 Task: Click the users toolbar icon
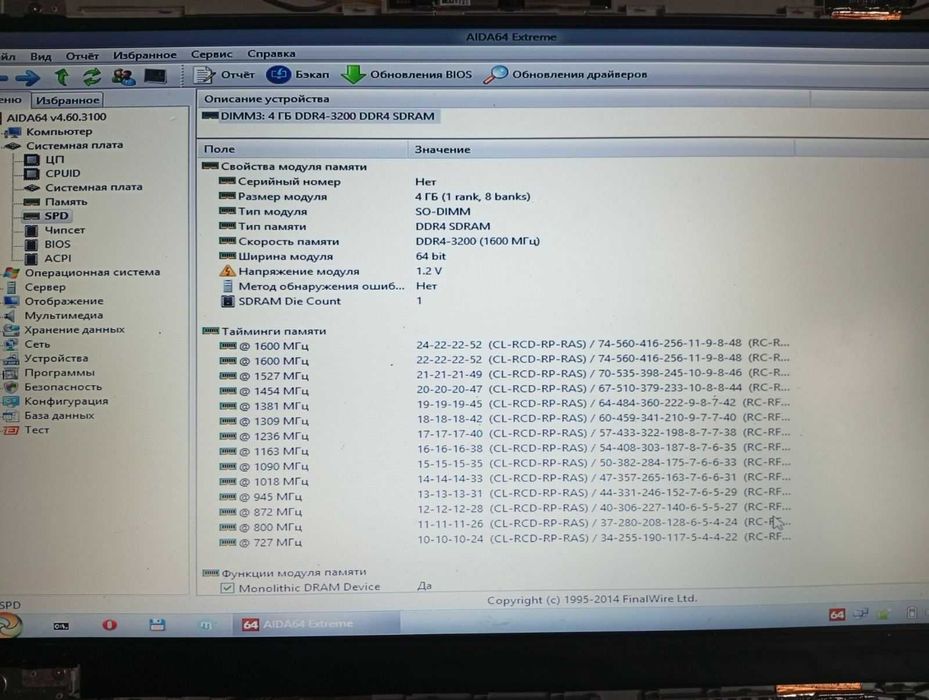click(x=124, y=76)
